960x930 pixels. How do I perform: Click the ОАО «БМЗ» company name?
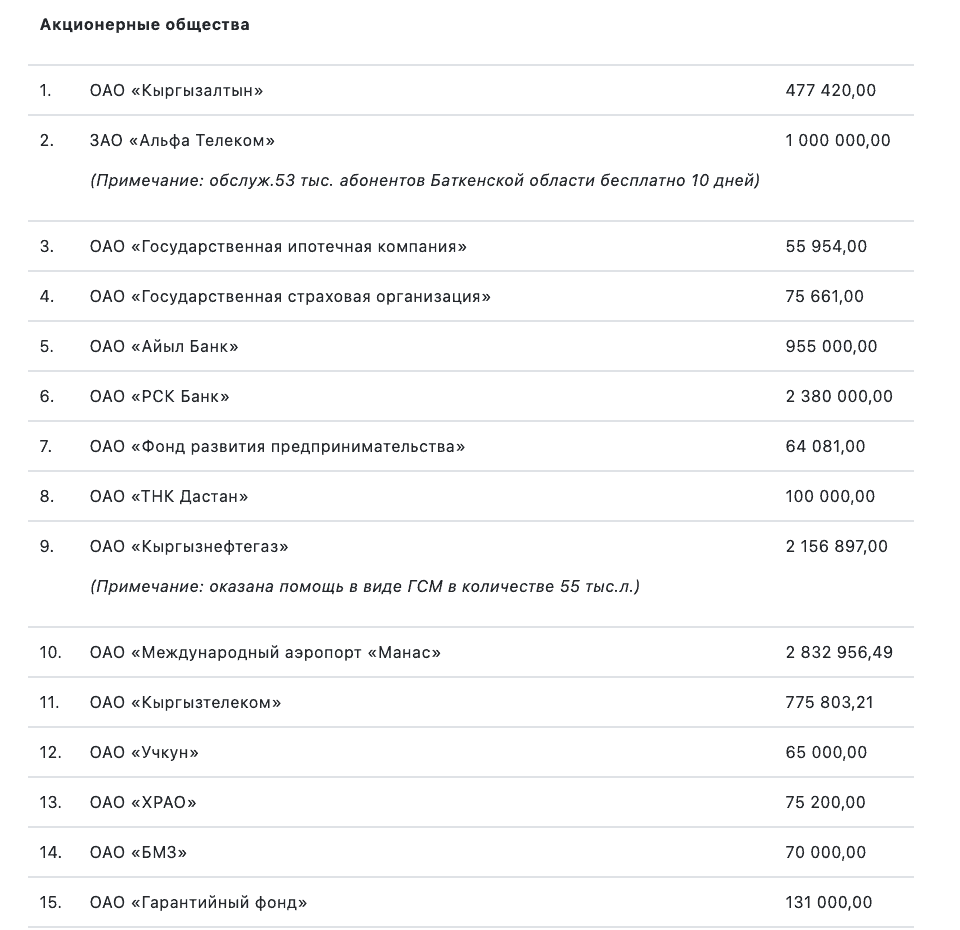click(x=138, y=853)
